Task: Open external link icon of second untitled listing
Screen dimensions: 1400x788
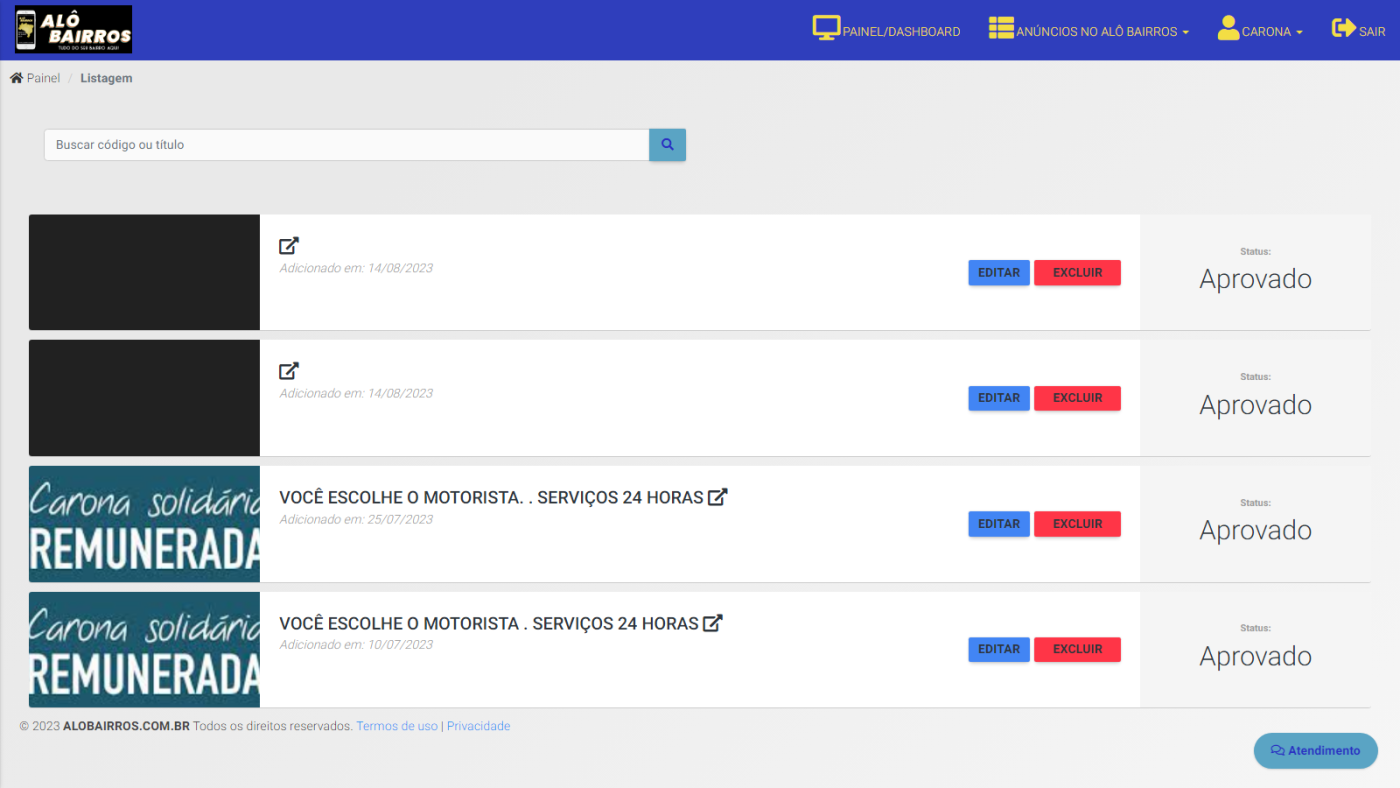Action: click(x=289, y=371)
